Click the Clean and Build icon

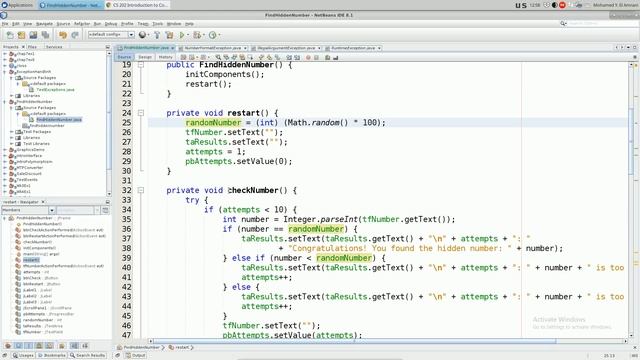coord(169,35)
